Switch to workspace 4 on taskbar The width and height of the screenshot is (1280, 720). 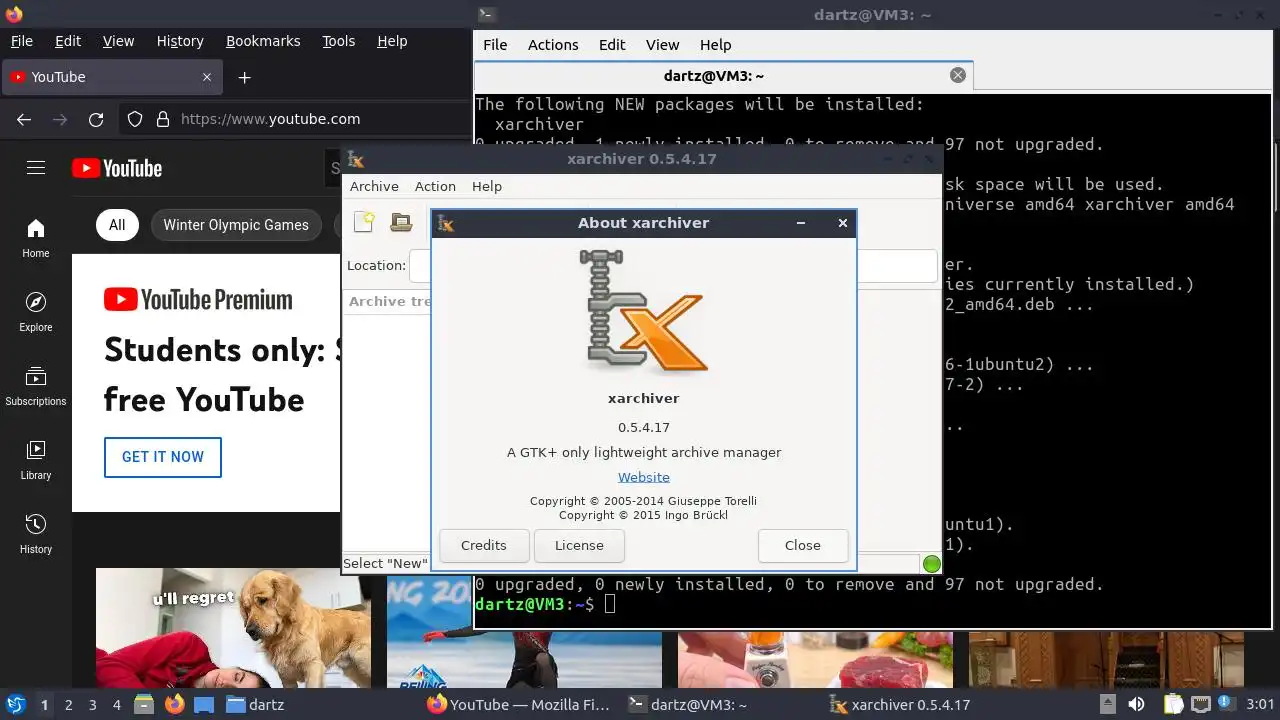(x=116, y=704)
